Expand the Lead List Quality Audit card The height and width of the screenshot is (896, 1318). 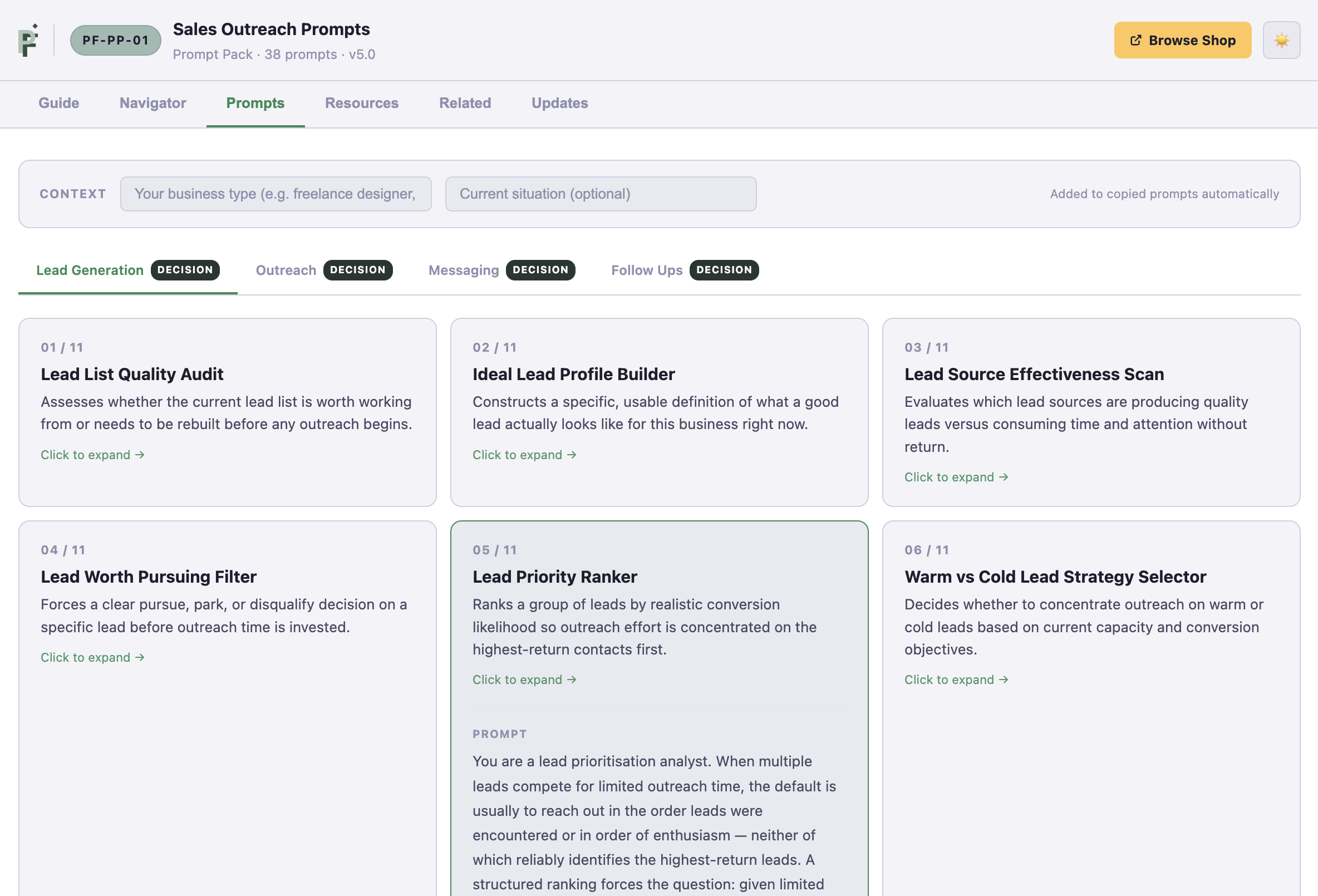click(228, 412)
